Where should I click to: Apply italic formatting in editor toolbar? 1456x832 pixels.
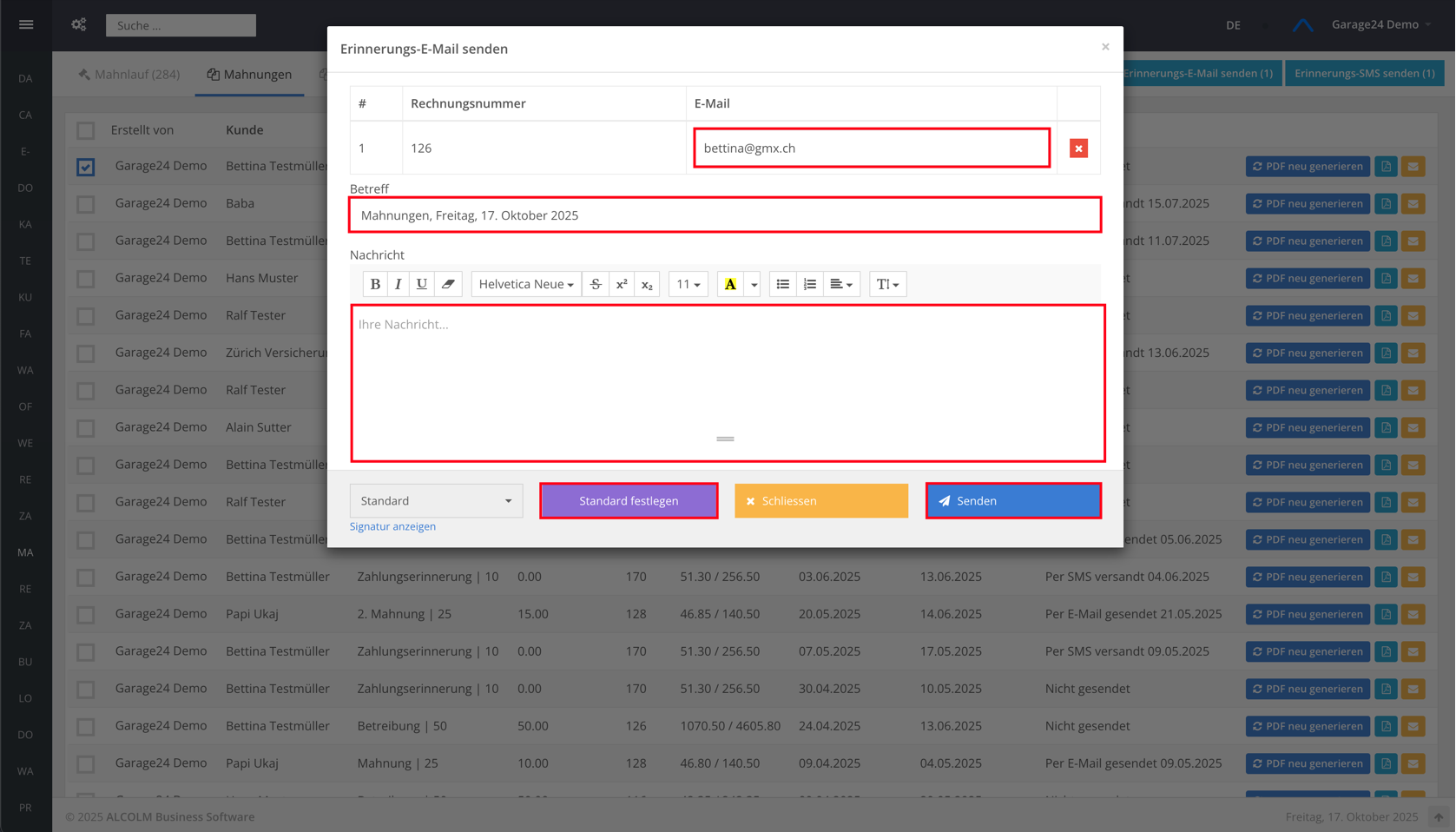[x=398, y=284]
